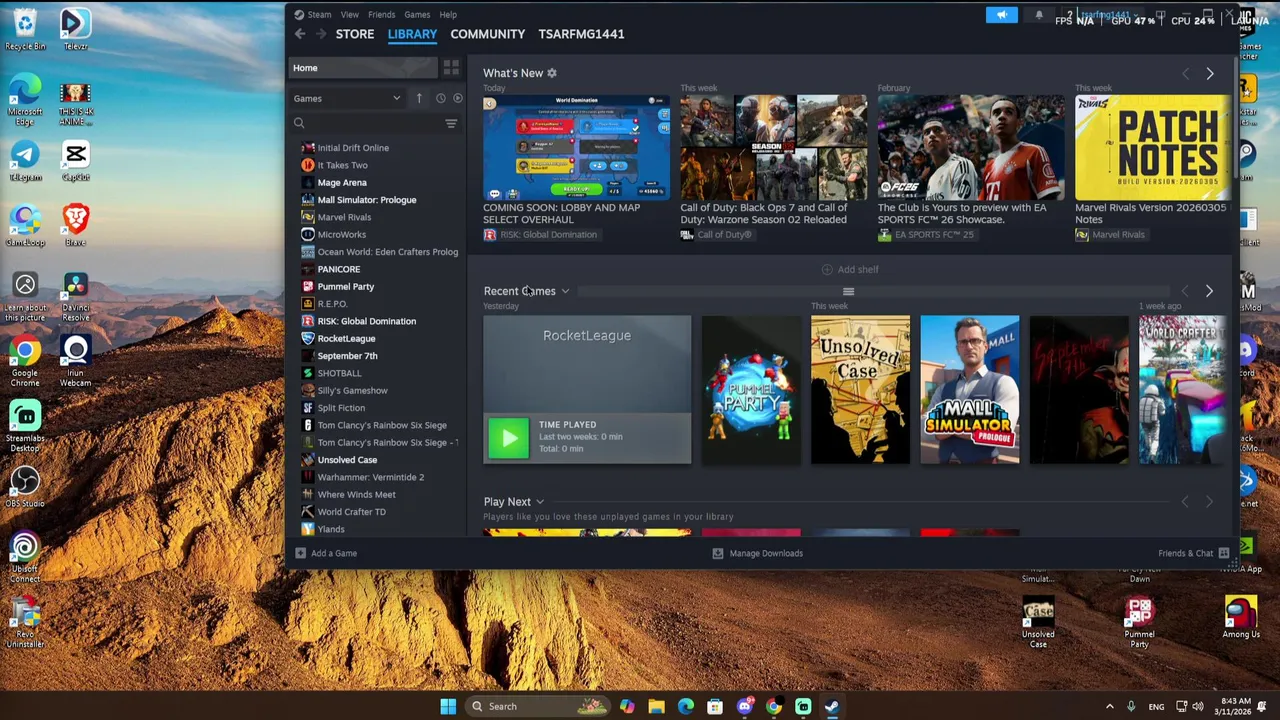1280x720 pixels.
Task: Open the Mall Simulator Prologue cover thumbnail
Action: pyautogui.click(x=970, y=390)
